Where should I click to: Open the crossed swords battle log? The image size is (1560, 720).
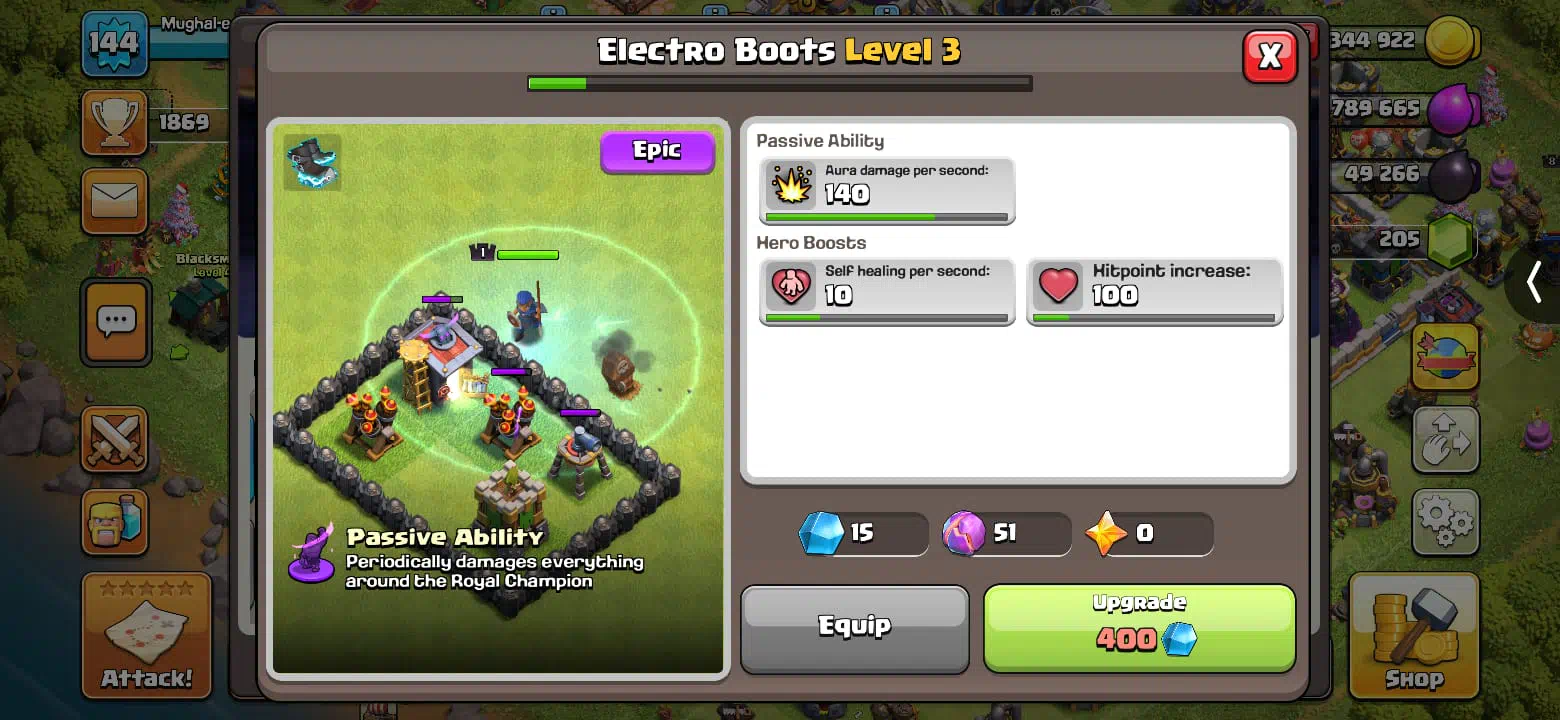pos(114,439)
